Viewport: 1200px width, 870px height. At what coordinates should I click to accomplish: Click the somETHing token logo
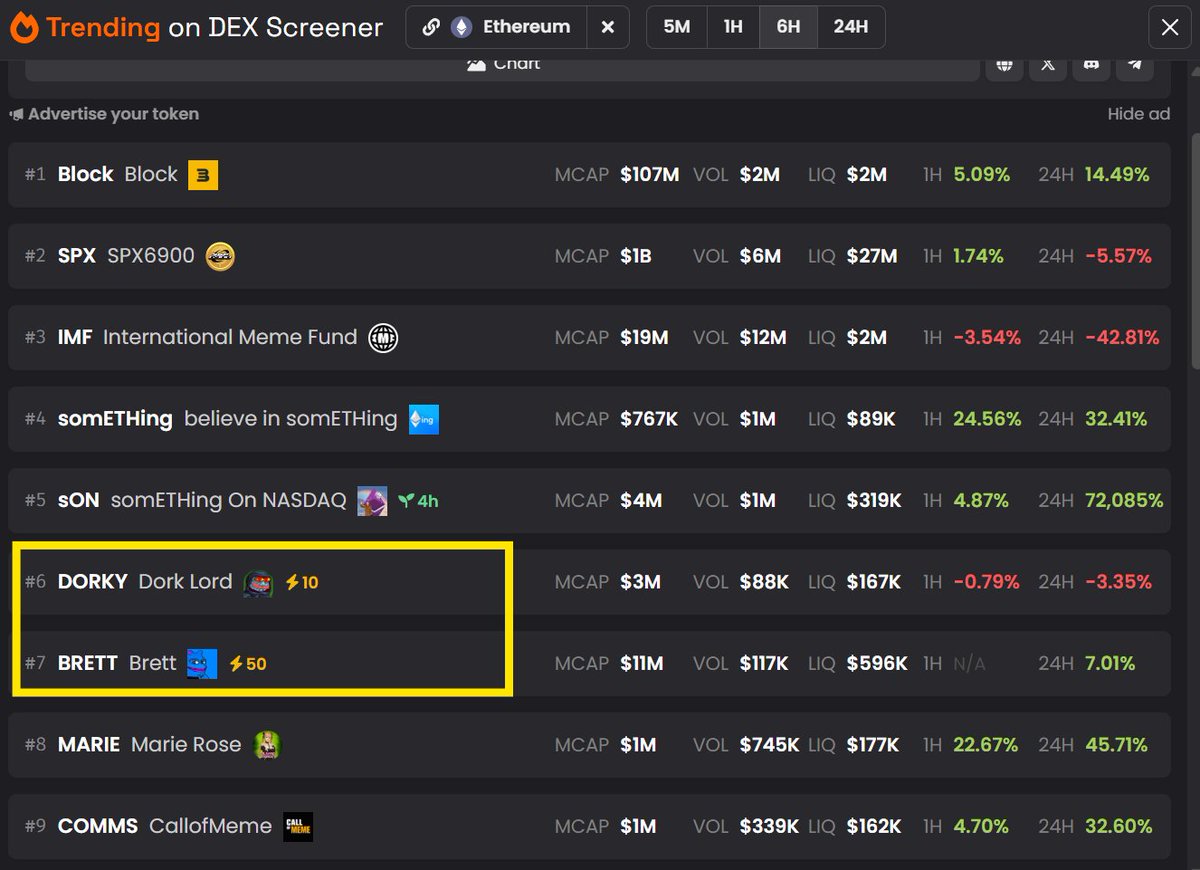pos(424,419)
